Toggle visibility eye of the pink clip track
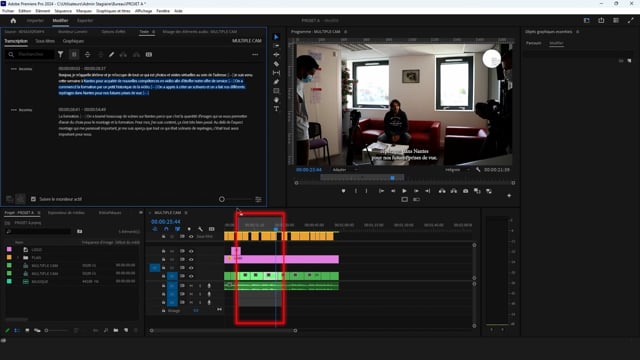 191,259
